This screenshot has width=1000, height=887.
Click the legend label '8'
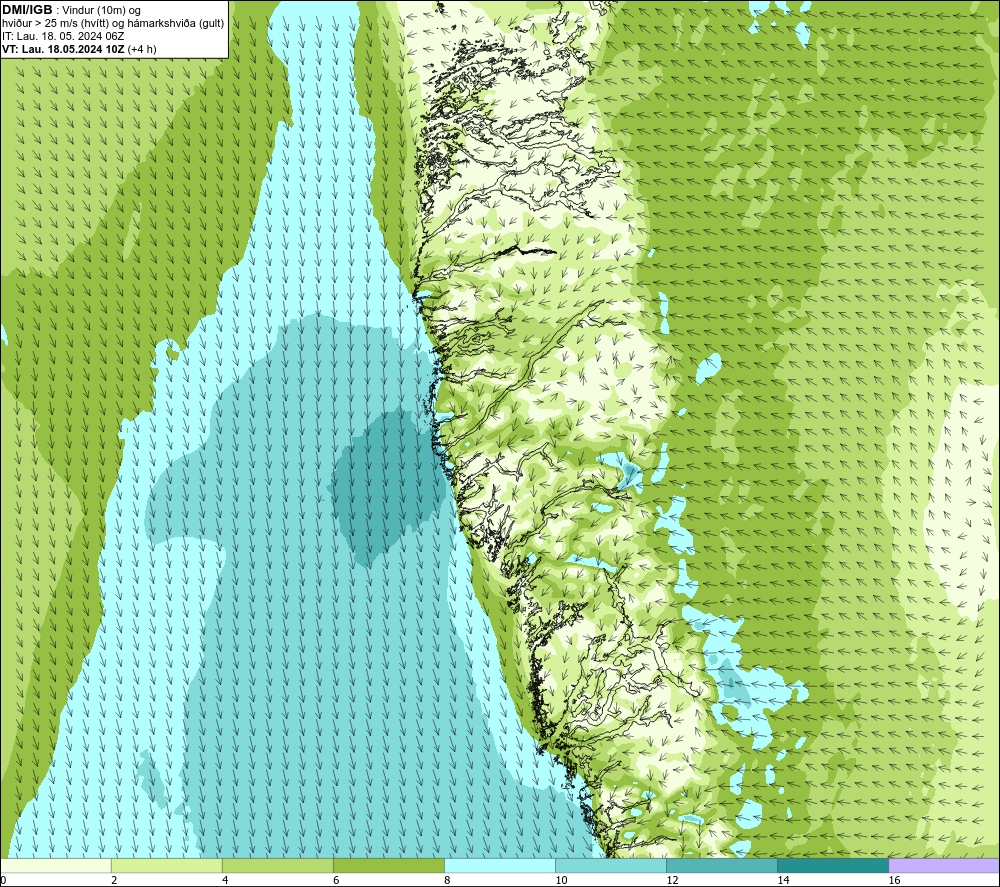(446, 880)
